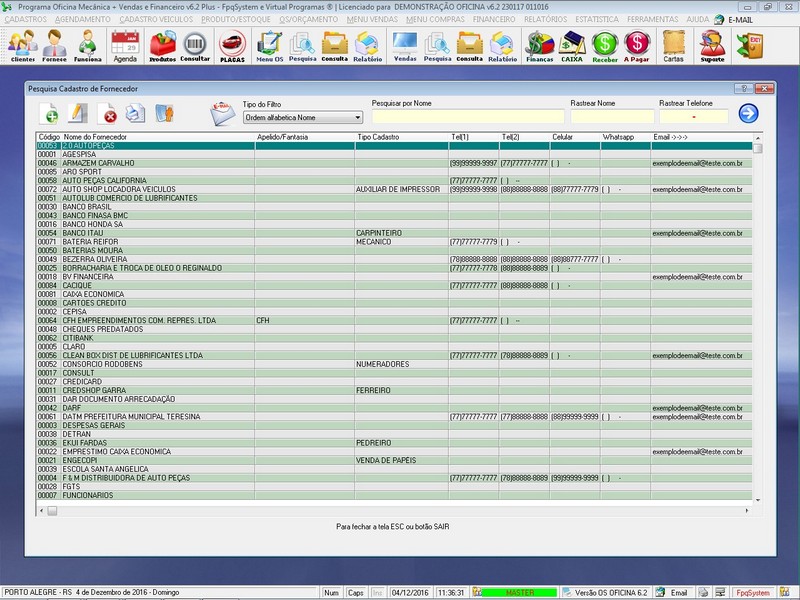Viewport: 800px width, 600px height.
Task: Open the AGENDAMENTO menu
Action: tap(83, 19)
